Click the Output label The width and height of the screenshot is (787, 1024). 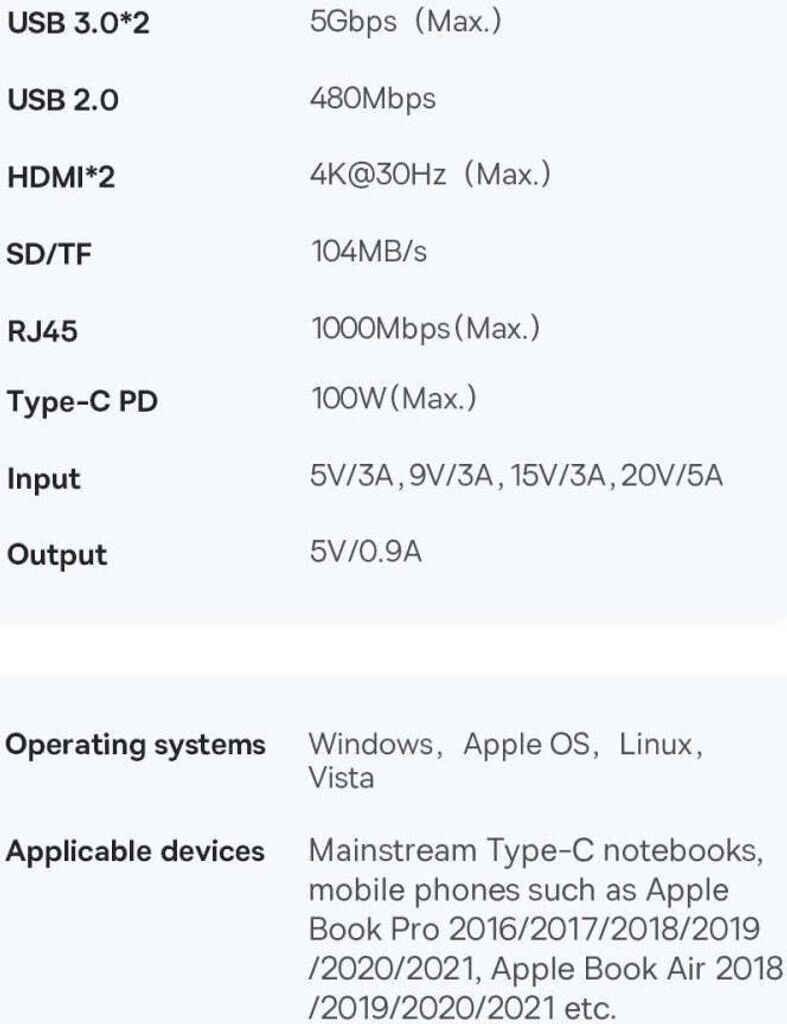[x=57, y=555]
